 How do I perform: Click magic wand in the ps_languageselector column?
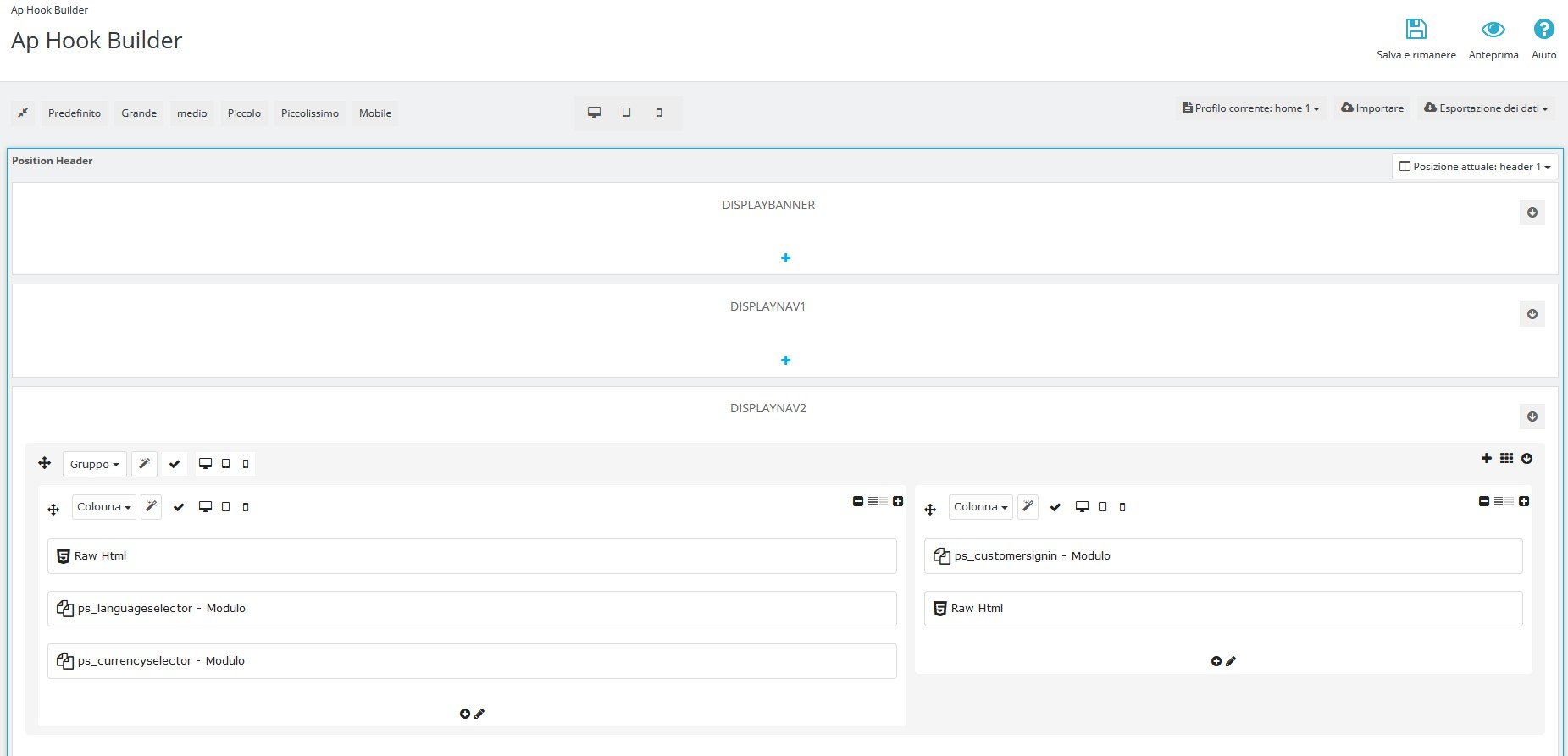151,507
